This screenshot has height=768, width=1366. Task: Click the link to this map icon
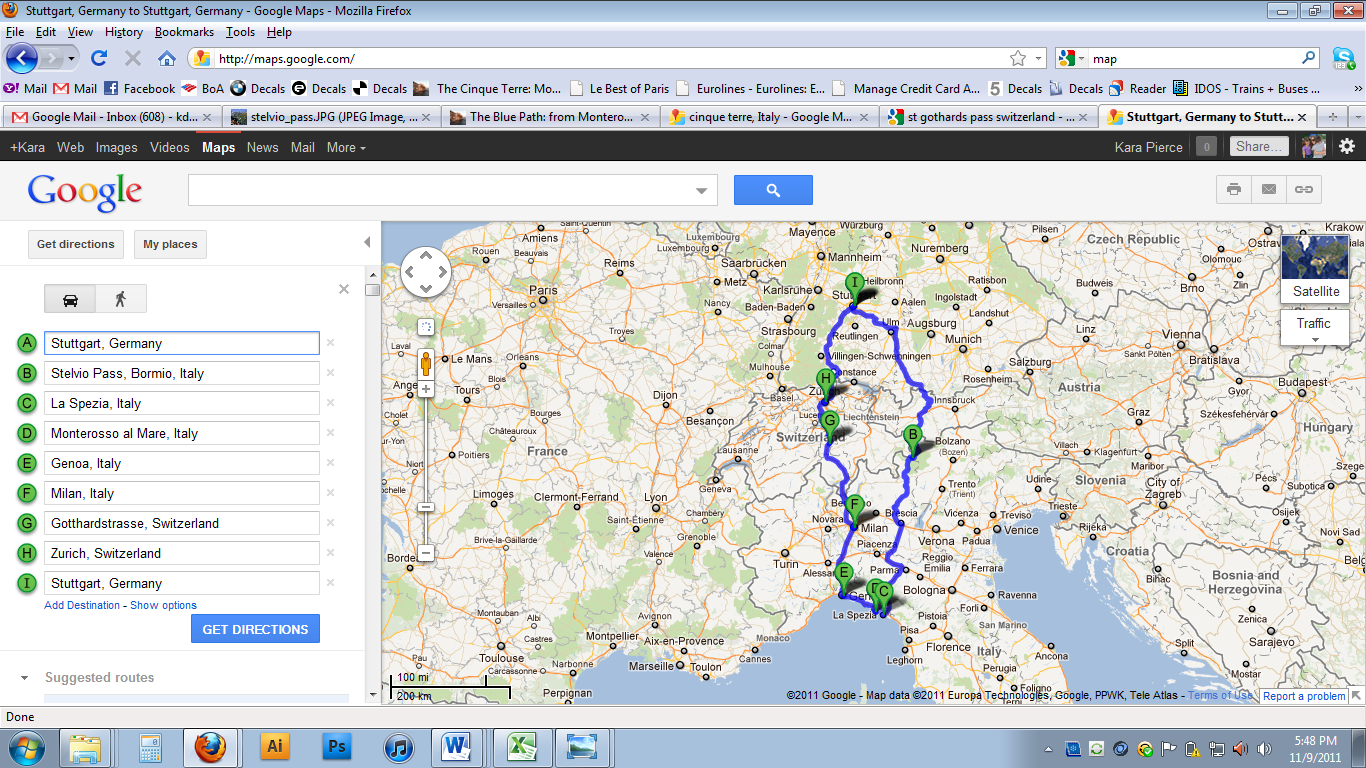1304,189
